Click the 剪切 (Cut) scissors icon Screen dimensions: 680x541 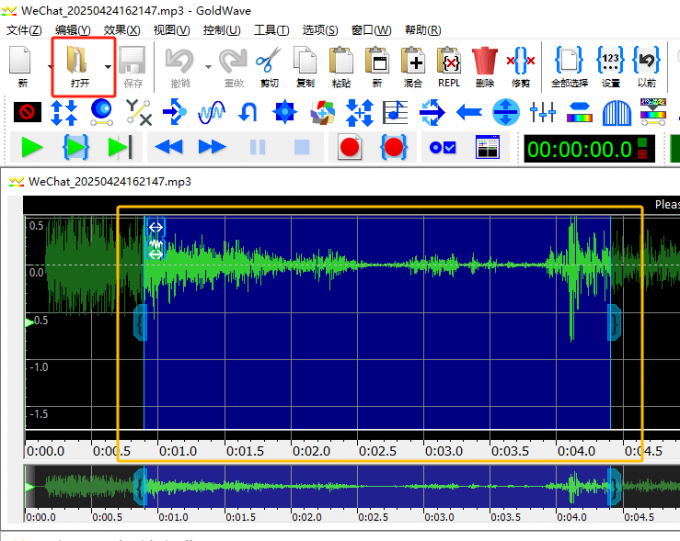[x=268, y=60]
